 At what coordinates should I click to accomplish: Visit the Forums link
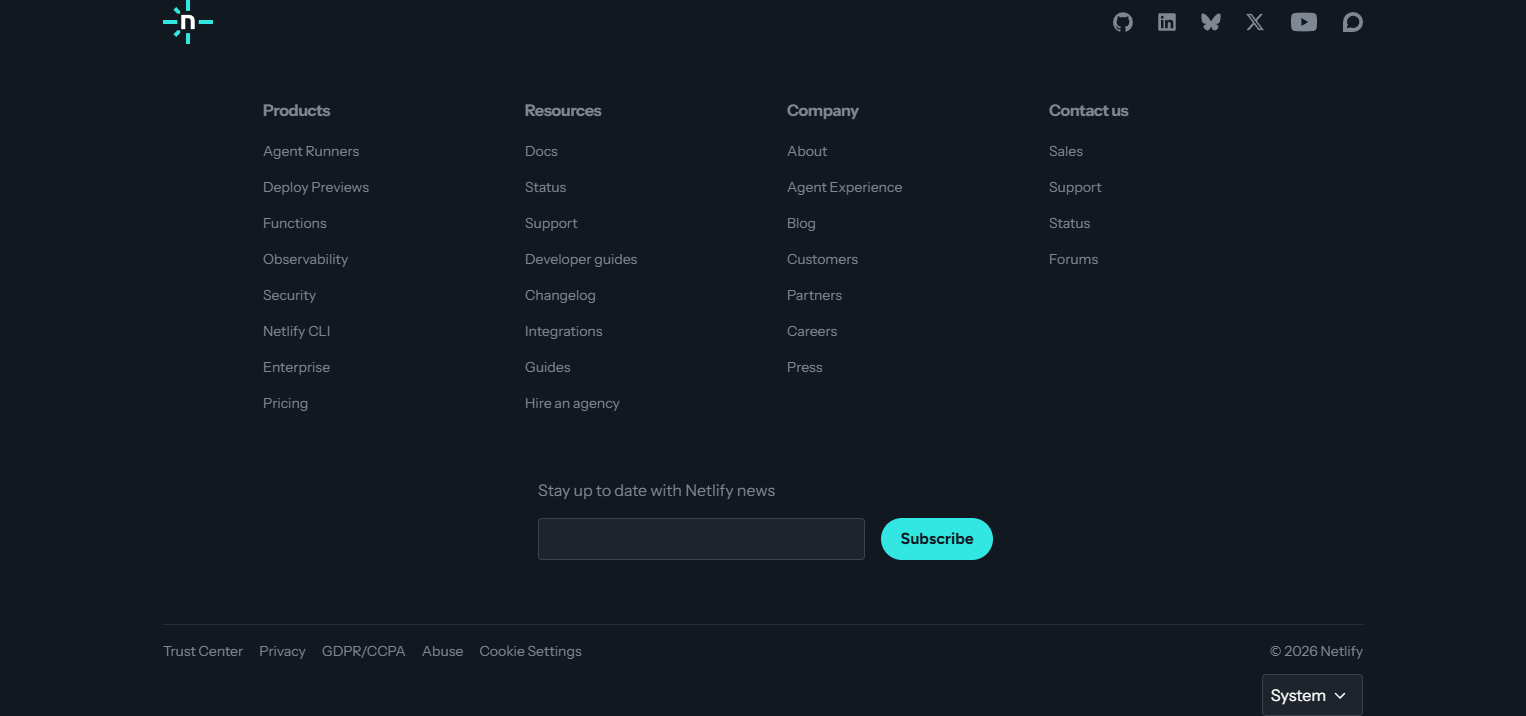point(1073,259)
